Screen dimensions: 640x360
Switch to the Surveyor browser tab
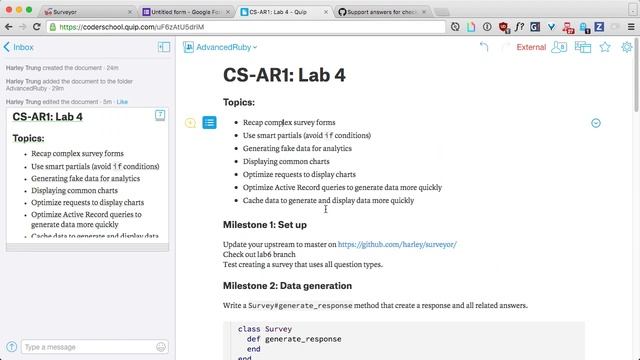88,12
